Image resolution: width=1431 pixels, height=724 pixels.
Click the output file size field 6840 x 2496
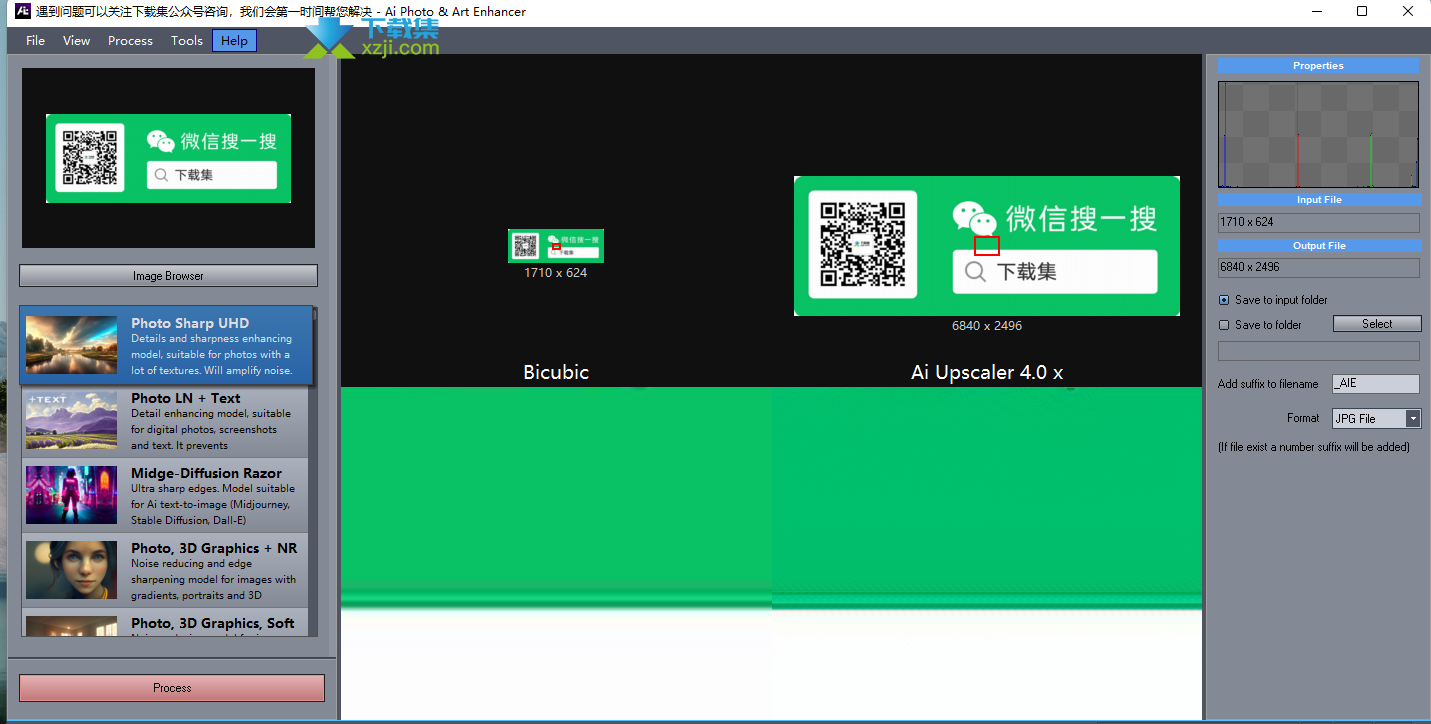coord(1318,267)
